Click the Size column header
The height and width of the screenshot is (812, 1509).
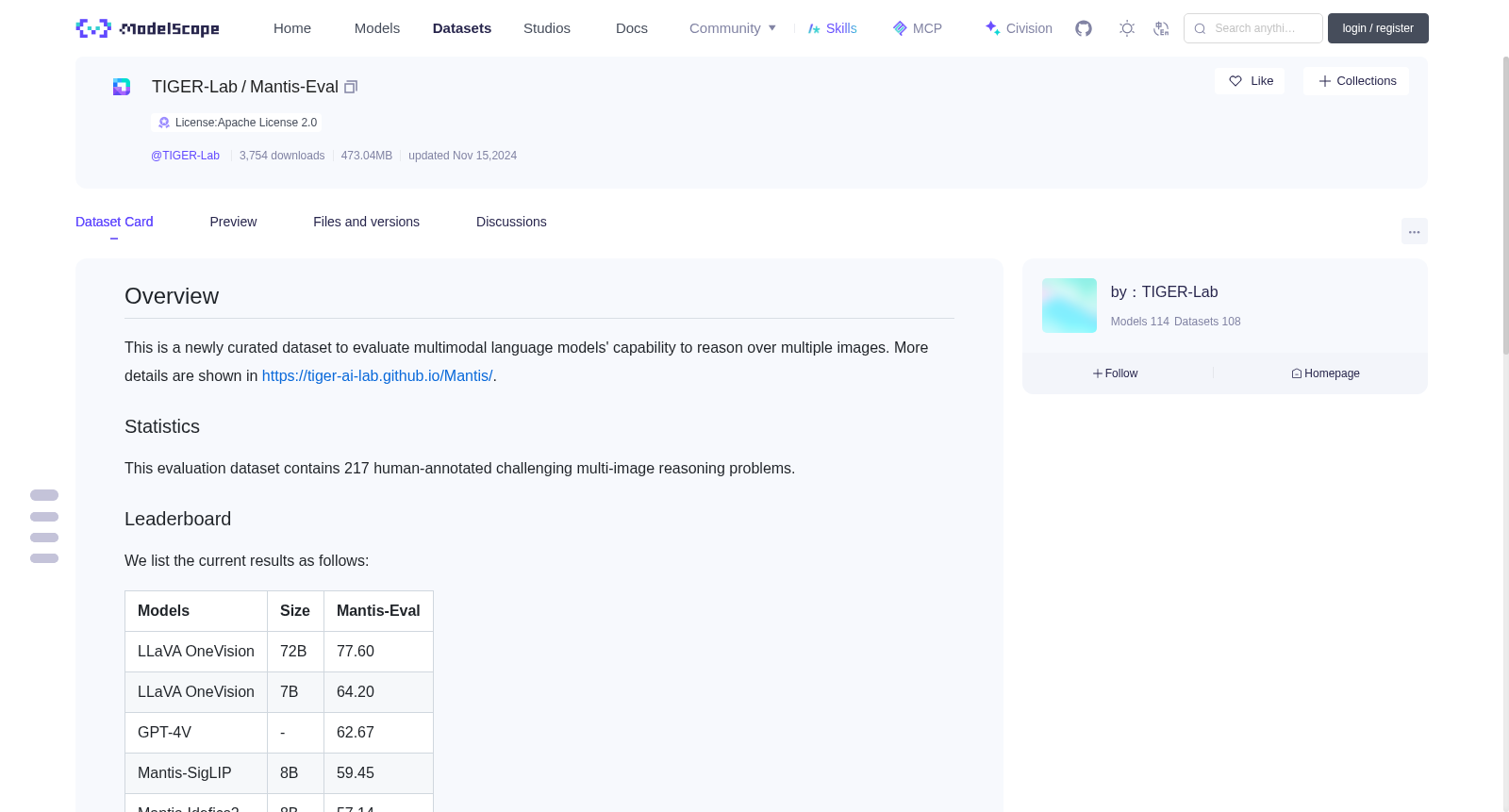pos(295,611)
